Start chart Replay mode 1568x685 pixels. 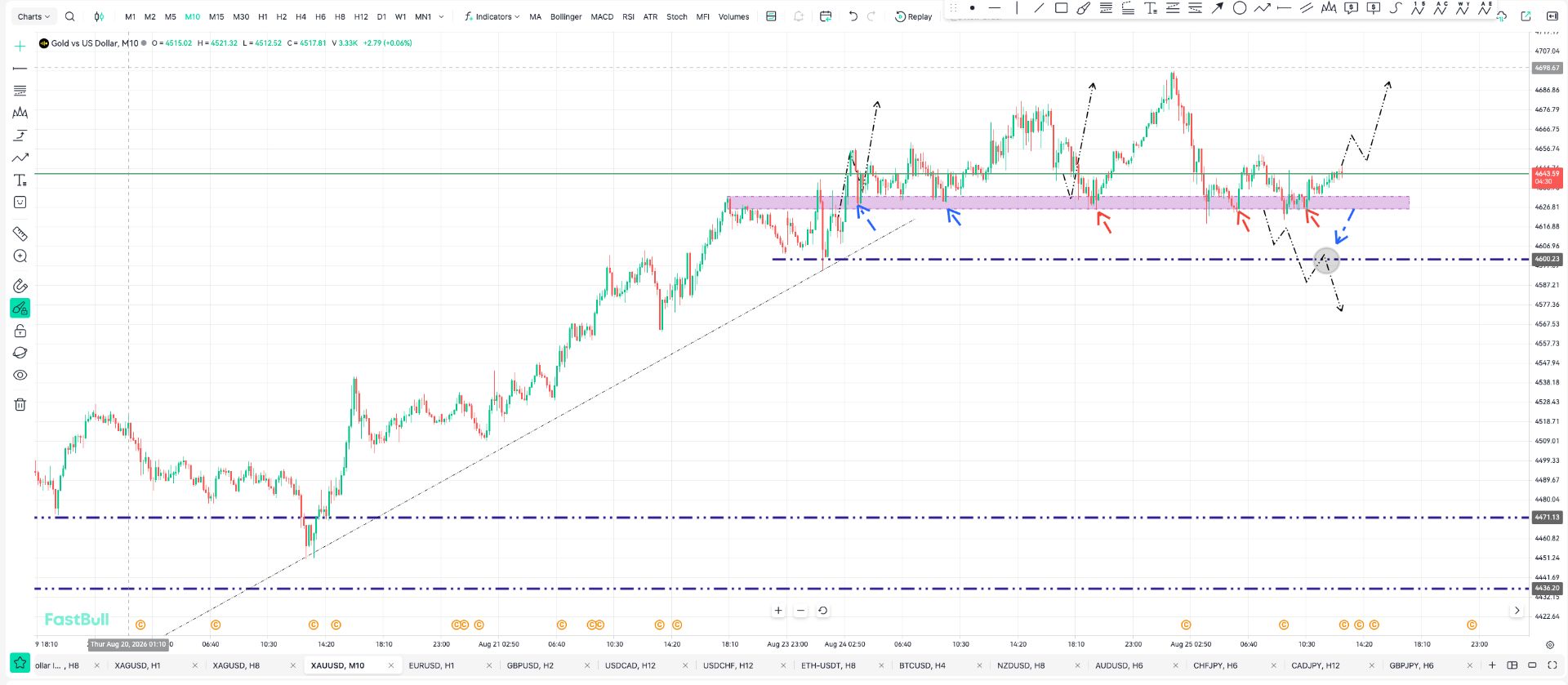913,16
